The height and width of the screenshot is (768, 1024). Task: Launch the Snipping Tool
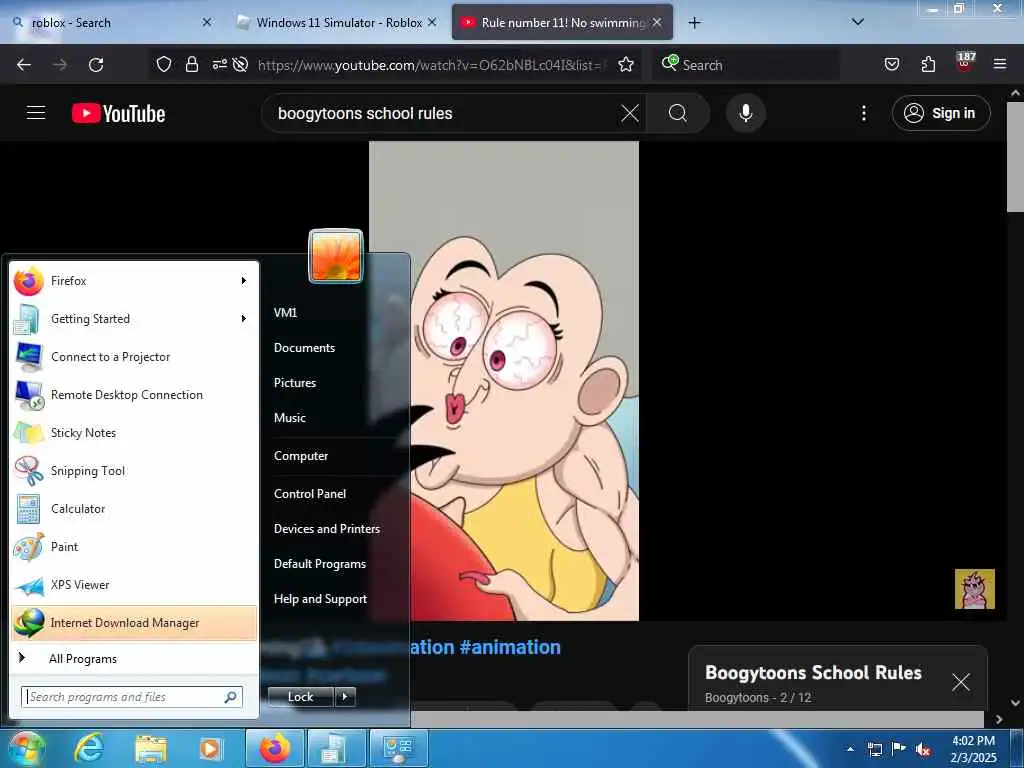(134, 471)
